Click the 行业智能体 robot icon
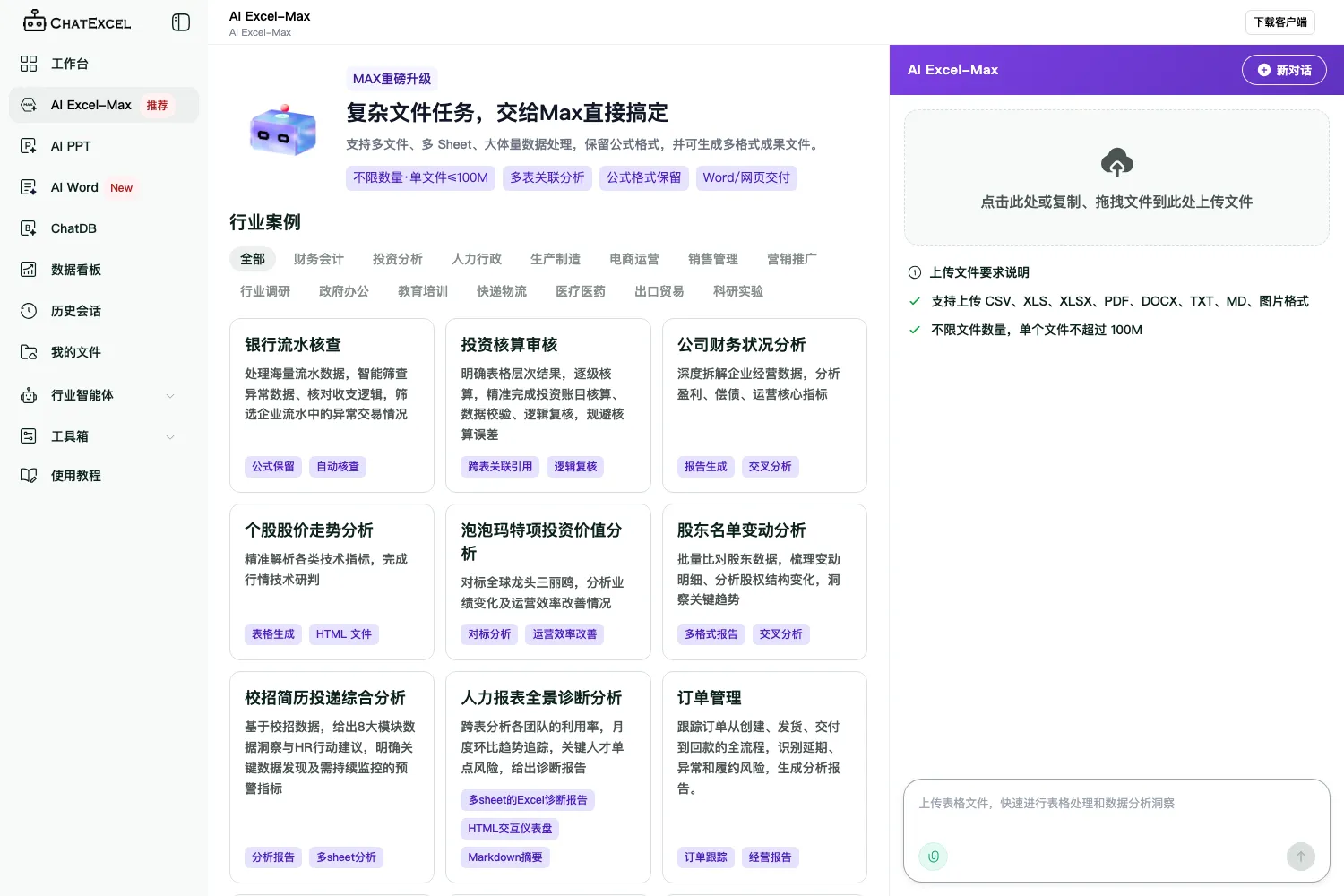Screen dimensions: 1344x896 pyautogui.click(x=29, y=395)
